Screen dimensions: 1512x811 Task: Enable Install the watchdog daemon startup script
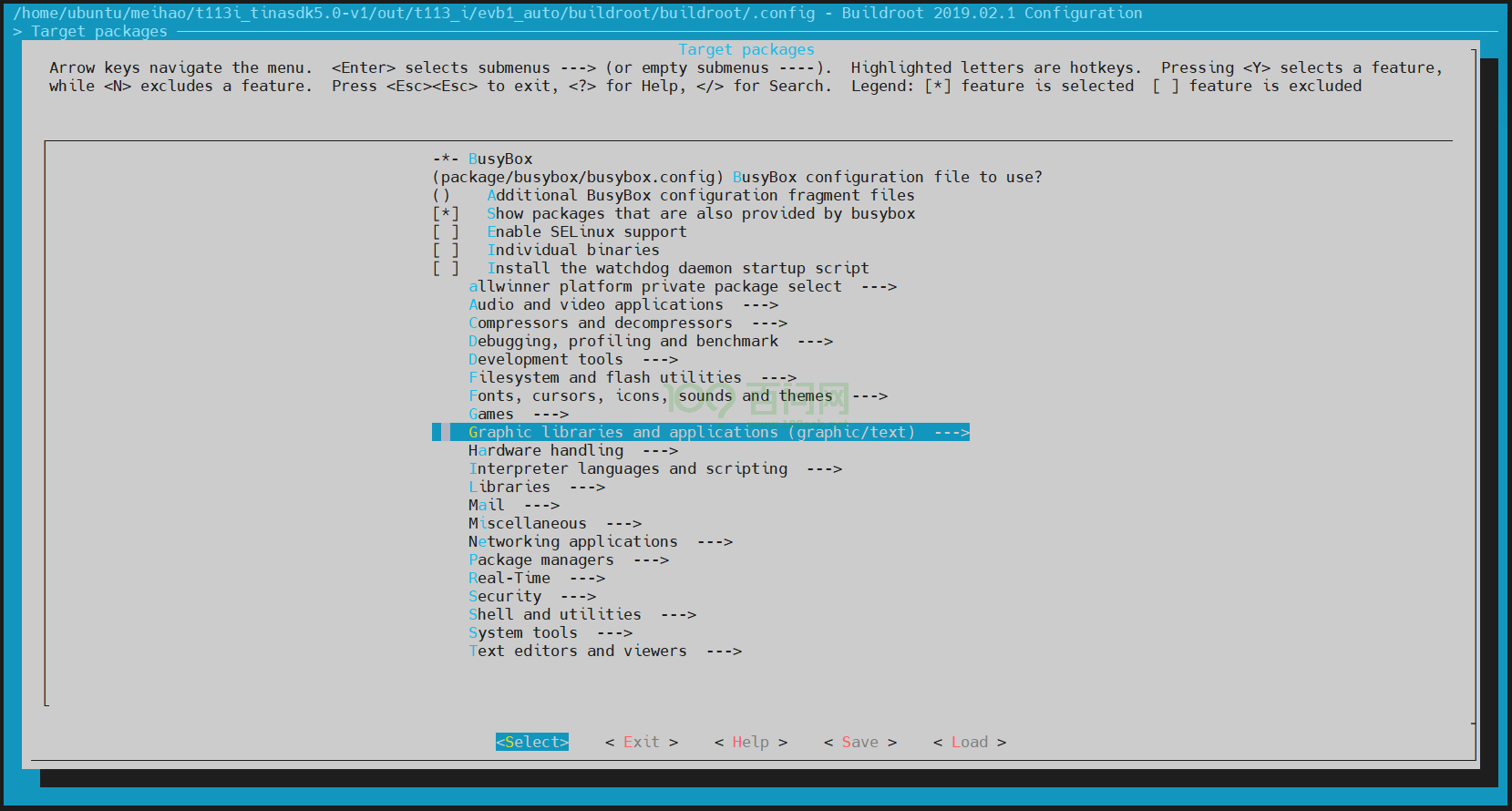[446, 269]
